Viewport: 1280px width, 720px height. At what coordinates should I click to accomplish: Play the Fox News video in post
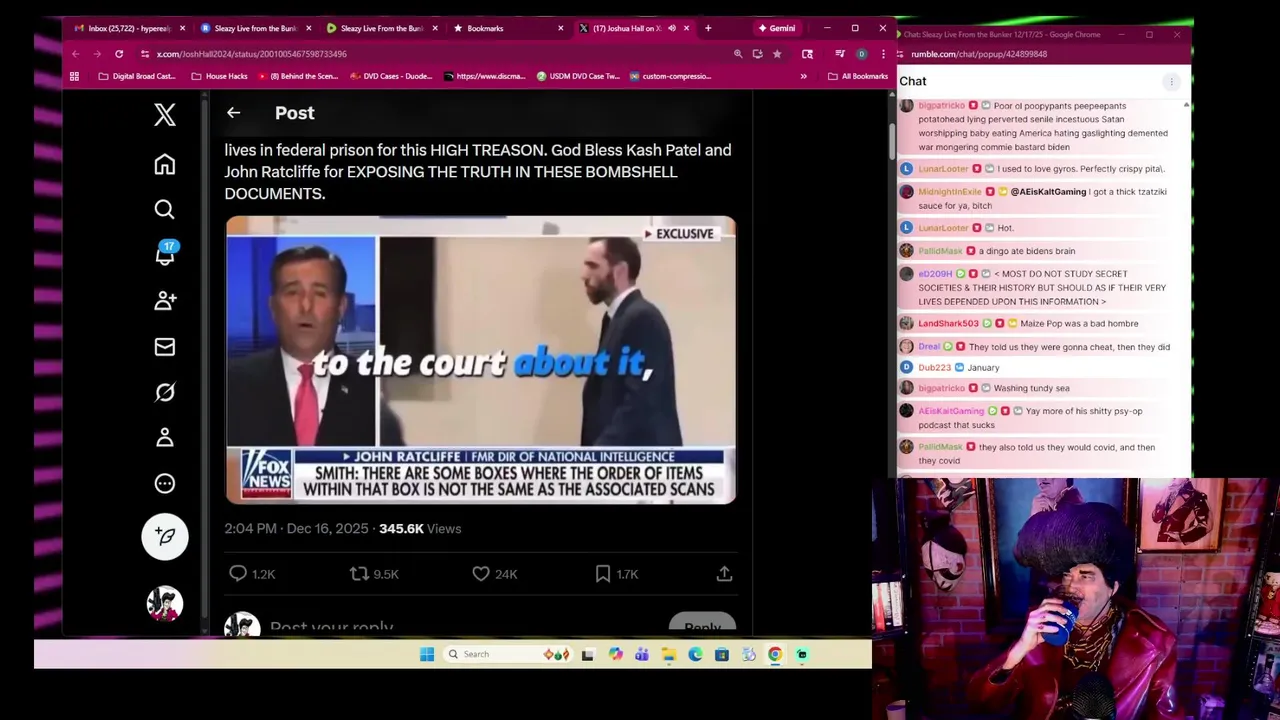pyautogui.click(x=481, y=360)
